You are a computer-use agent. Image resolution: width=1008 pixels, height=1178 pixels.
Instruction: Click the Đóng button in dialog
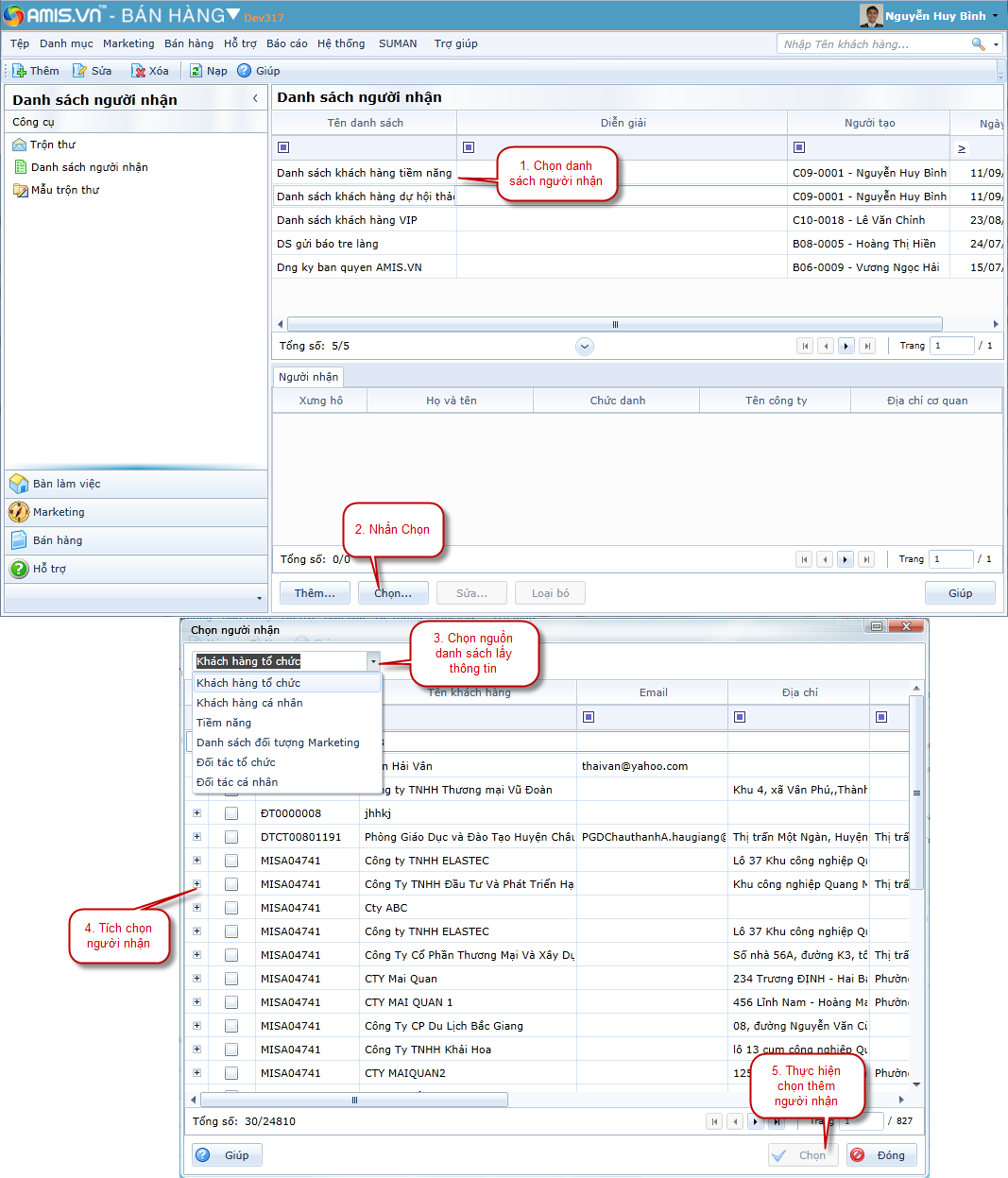tap(880, 1155)
